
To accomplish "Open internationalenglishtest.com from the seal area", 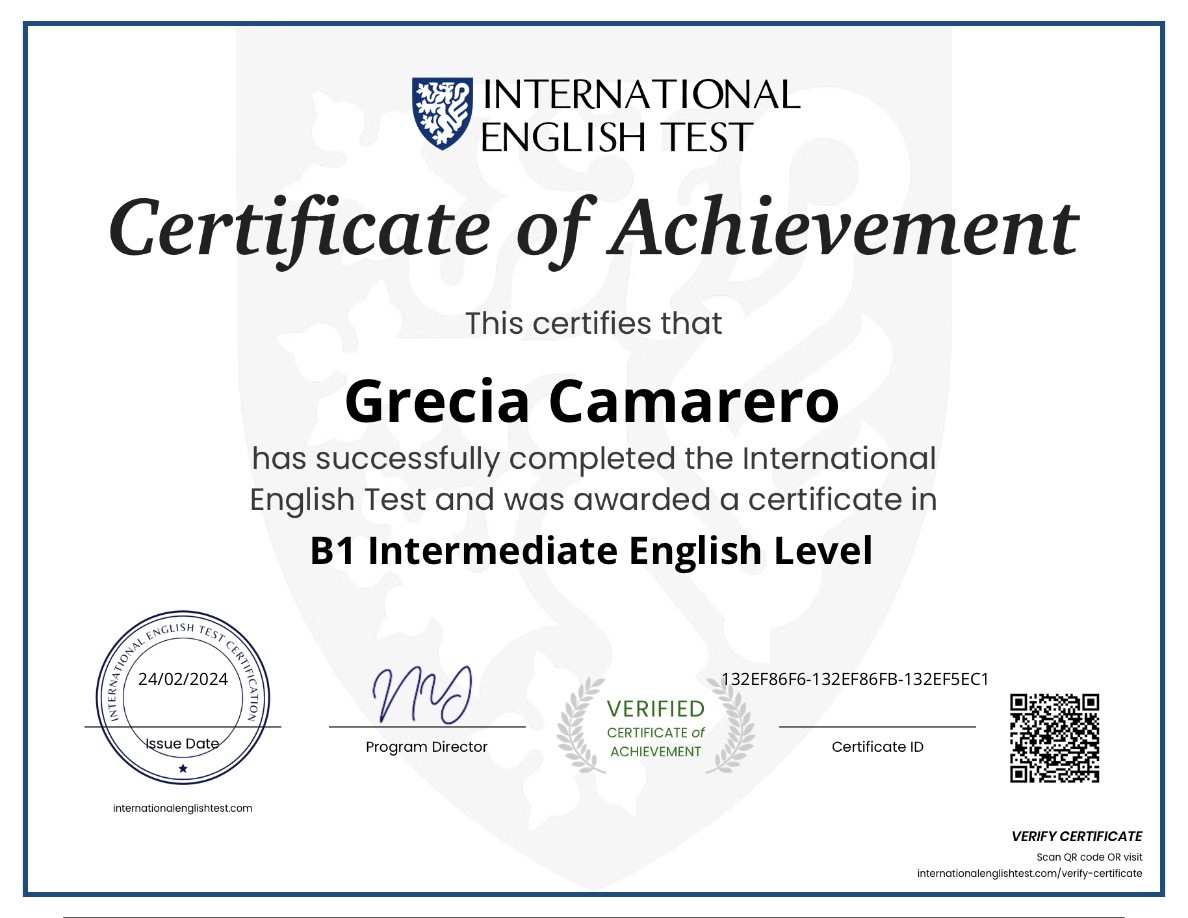I will [181, 809].
